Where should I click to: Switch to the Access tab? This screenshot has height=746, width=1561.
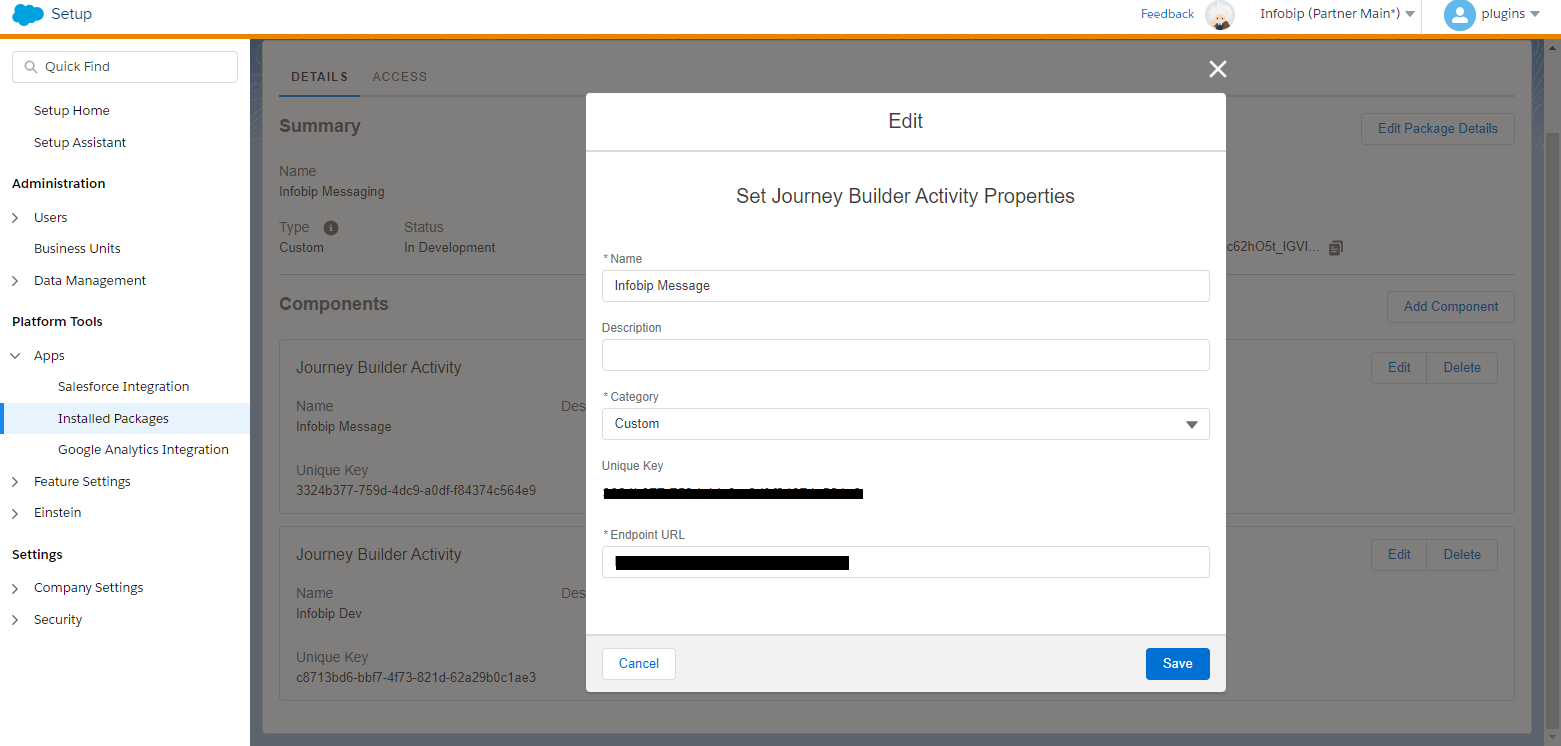point(399,77)
